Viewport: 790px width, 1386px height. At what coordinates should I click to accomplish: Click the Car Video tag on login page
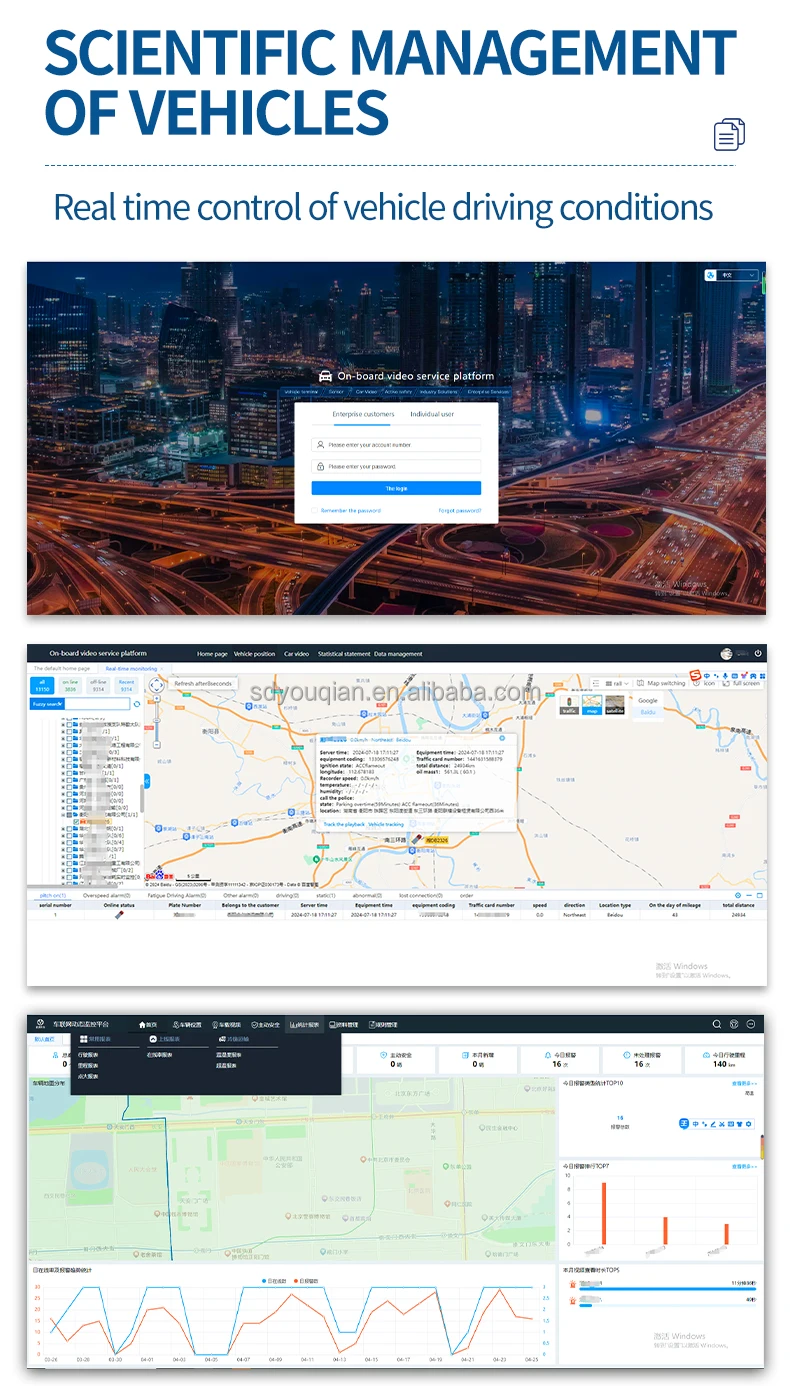point(366,392)
